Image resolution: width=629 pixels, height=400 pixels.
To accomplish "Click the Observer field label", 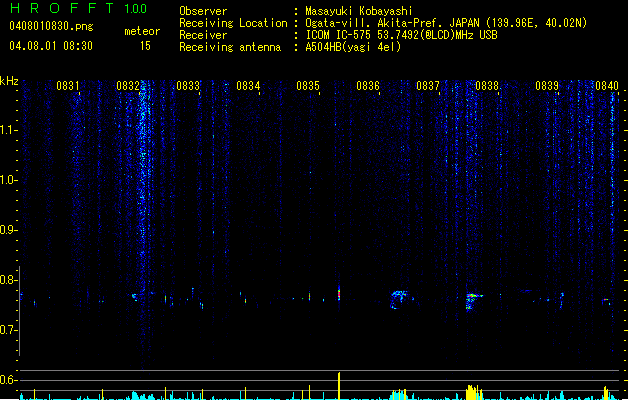I will point(203,11).
